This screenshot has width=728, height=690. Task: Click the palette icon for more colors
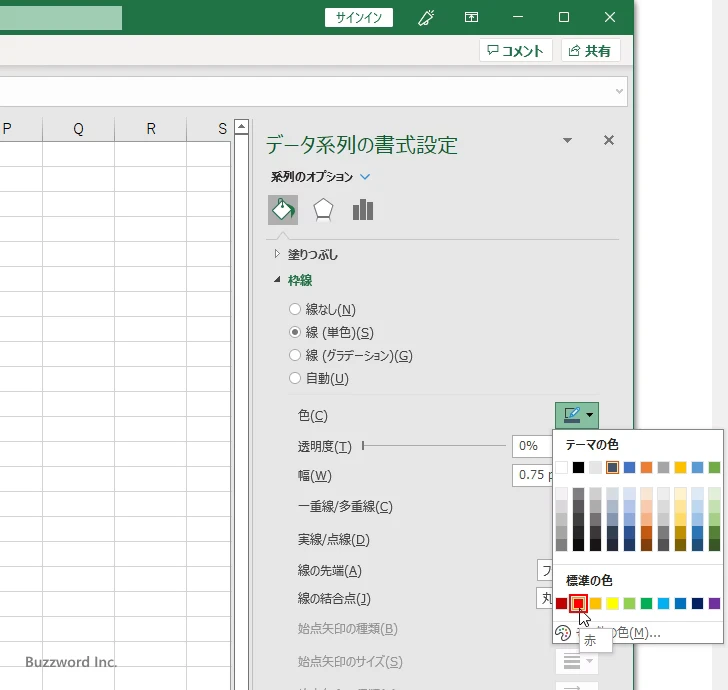tap(563, 633)
